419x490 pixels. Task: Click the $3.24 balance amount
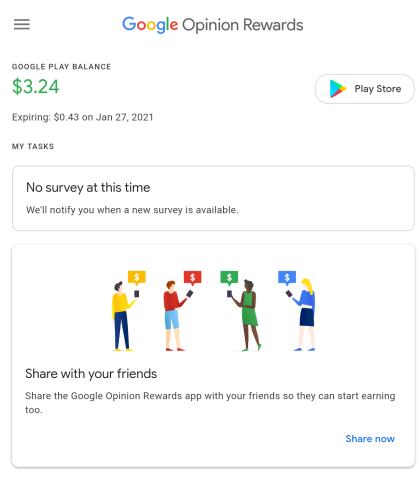pos(36,87)
